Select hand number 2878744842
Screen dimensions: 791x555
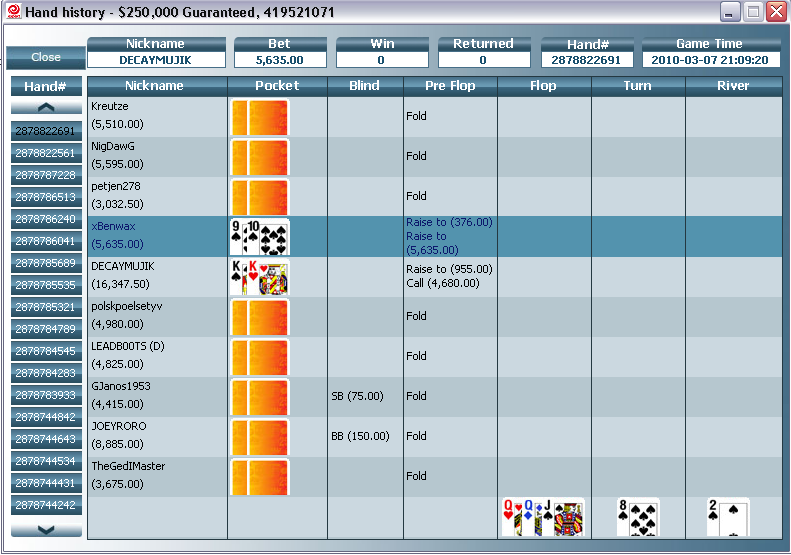(x=46, y=417)
